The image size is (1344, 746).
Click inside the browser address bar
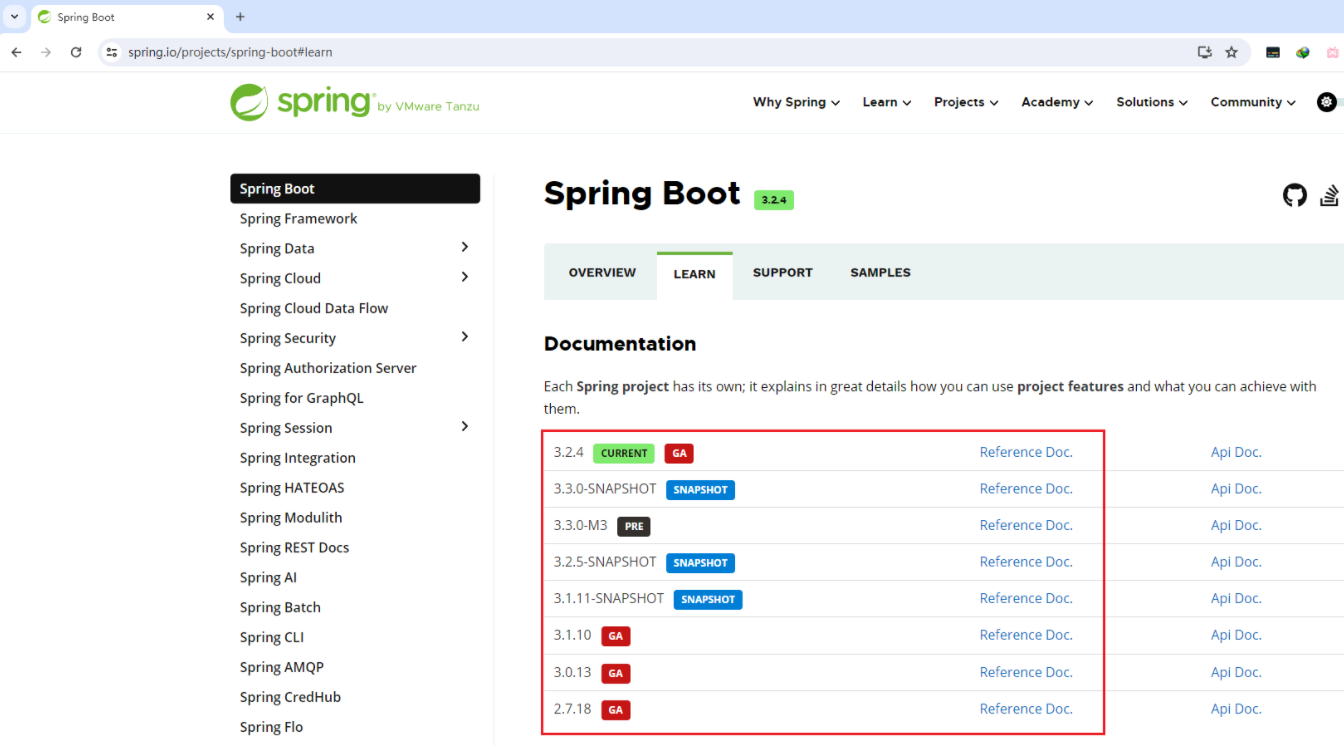400,51
